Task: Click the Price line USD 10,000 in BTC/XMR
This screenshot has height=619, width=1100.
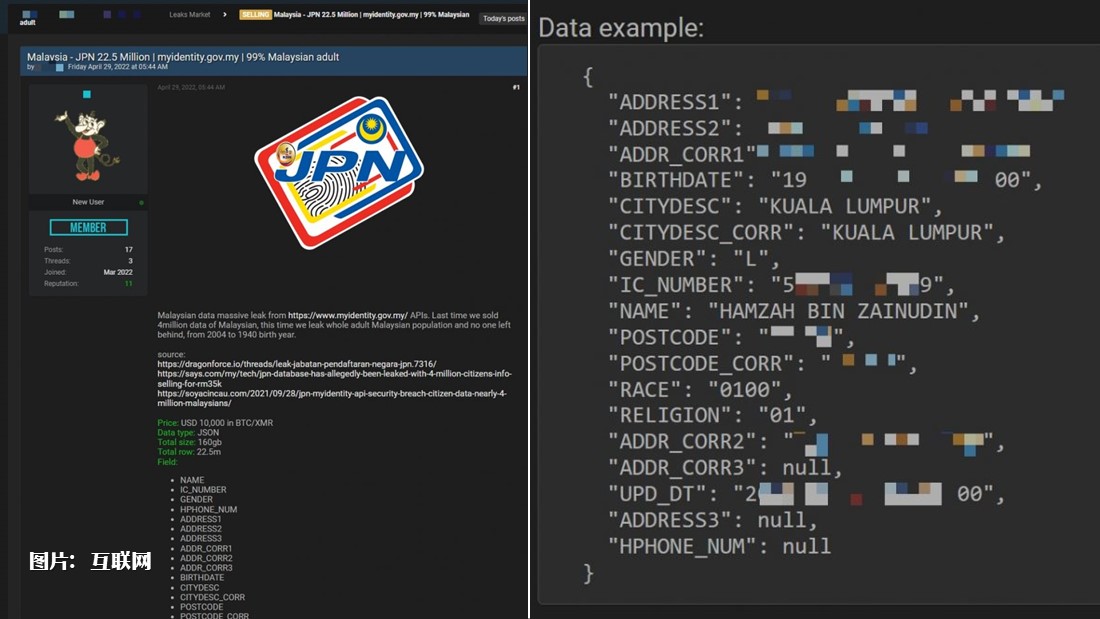Action: point(215,423)
